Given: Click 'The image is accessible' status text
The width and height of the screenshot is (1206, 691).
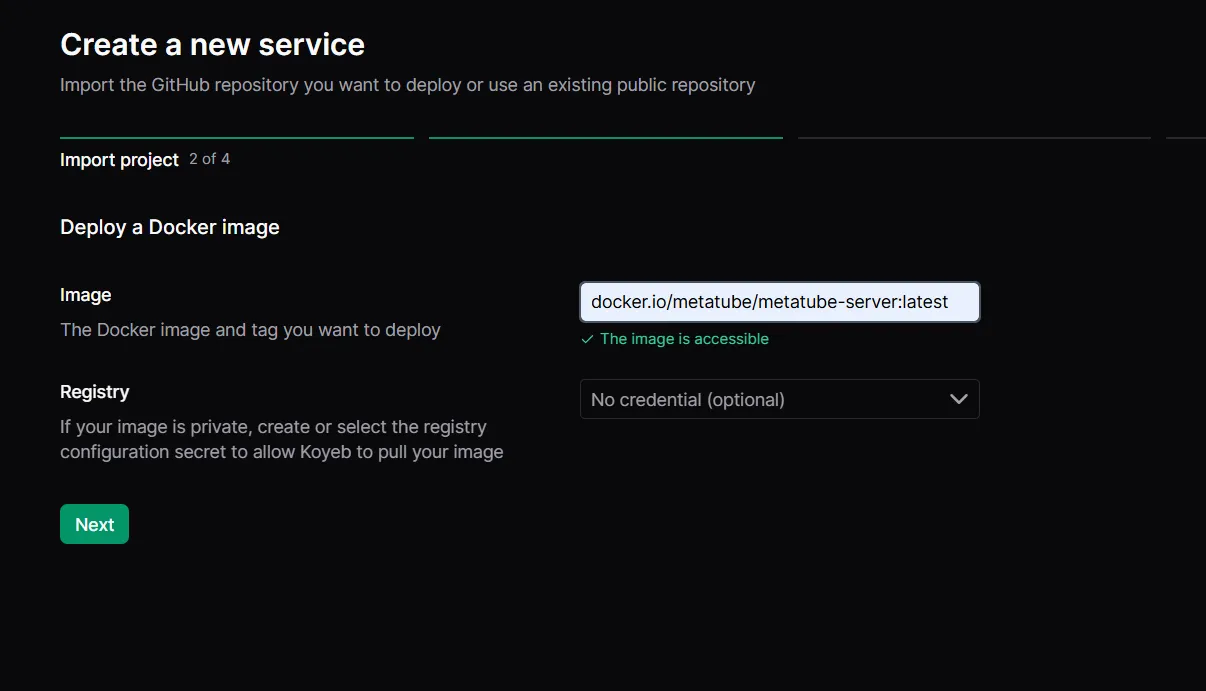Looking at the screenshot, I should pos(684,339).
